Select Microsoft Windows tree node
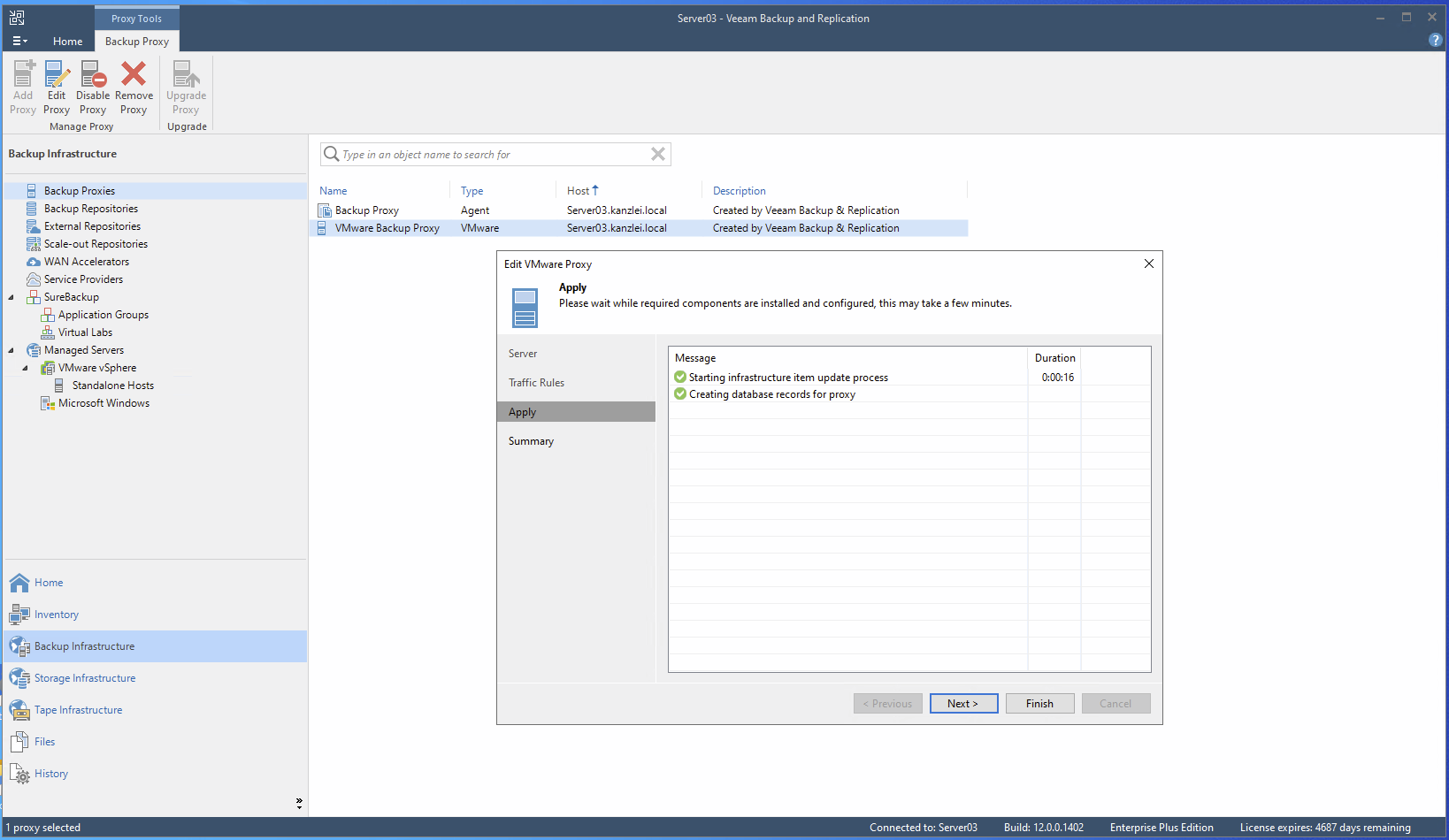The height and width of the screenshot is (840, 1449). click(x=103, y=403)
